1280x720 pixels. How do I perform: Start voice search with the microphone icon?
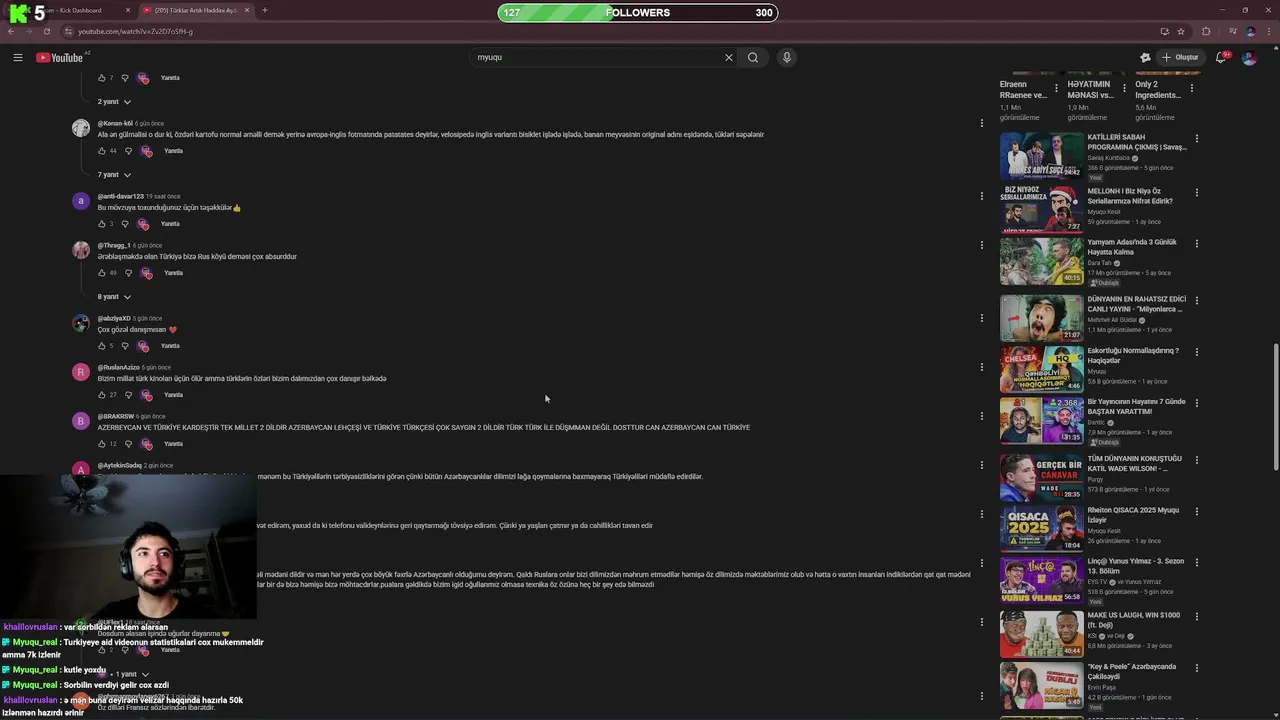pos(787,57)
